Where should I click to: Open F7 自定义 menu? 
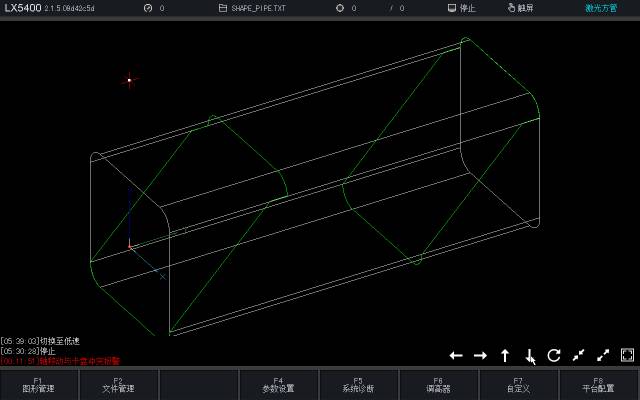pos(518,385)
